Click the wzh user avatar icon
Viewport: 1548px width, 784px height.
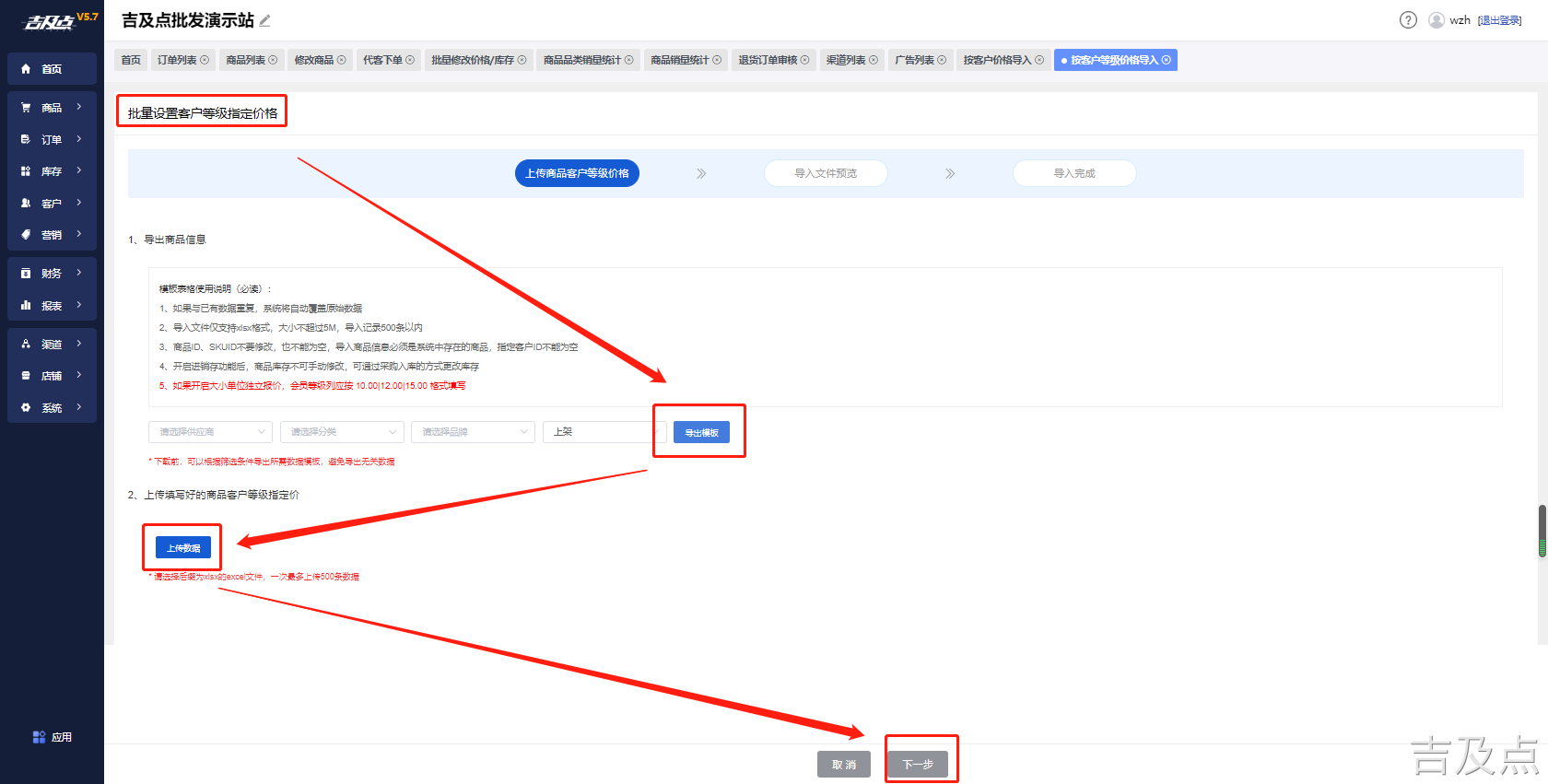tap(1437, 20)
